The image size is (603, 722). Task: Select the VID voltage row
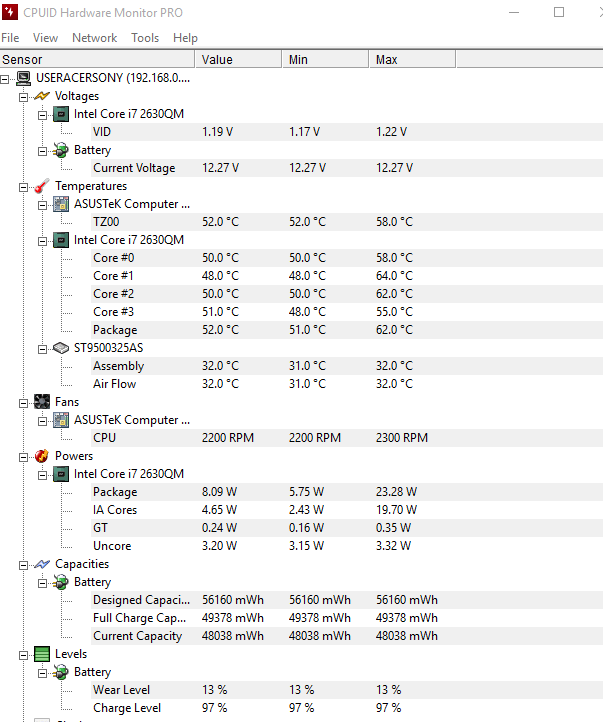[347, 132]
